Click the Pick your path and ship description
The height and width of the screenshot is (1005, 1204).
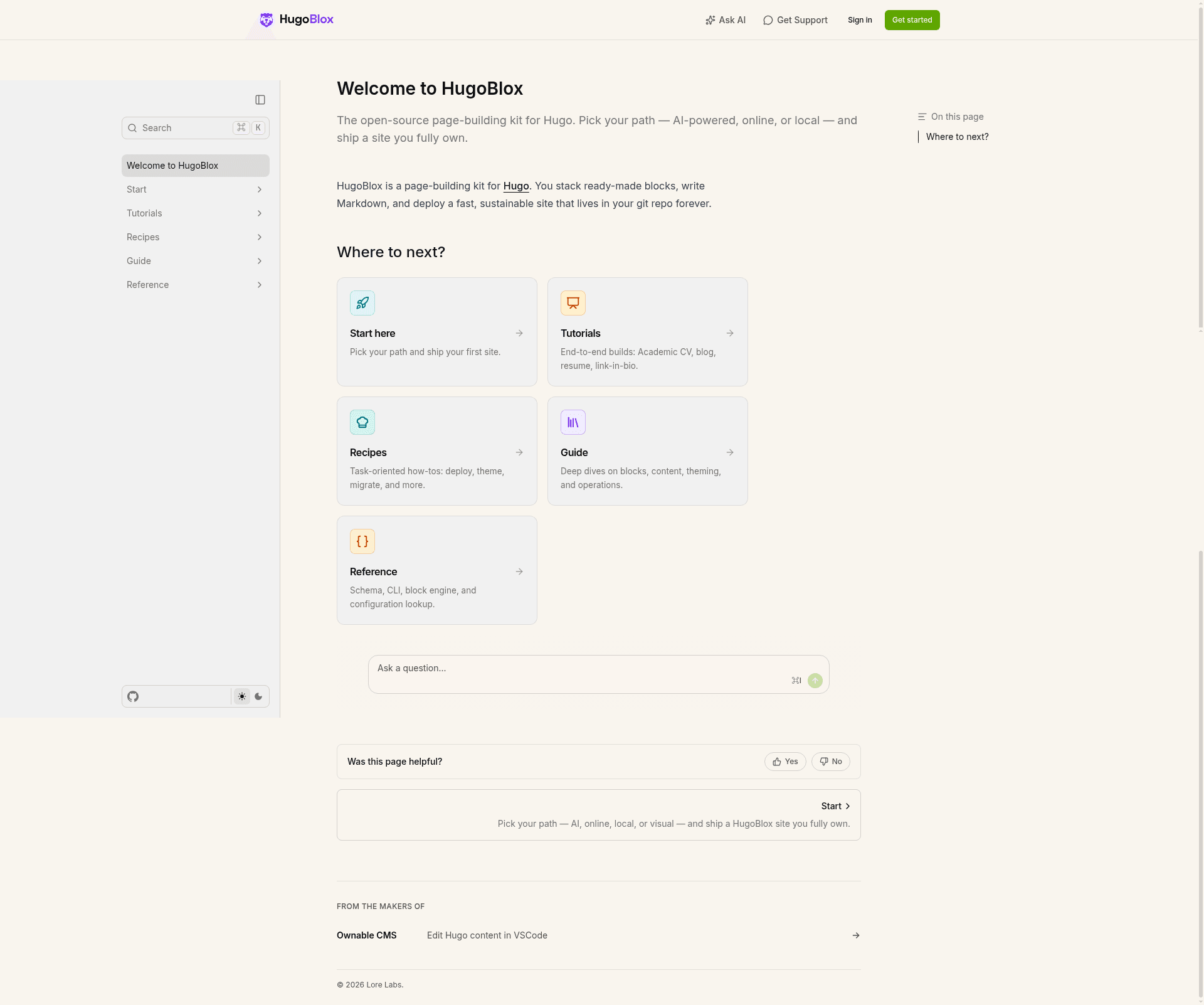(x=425, y=352)
